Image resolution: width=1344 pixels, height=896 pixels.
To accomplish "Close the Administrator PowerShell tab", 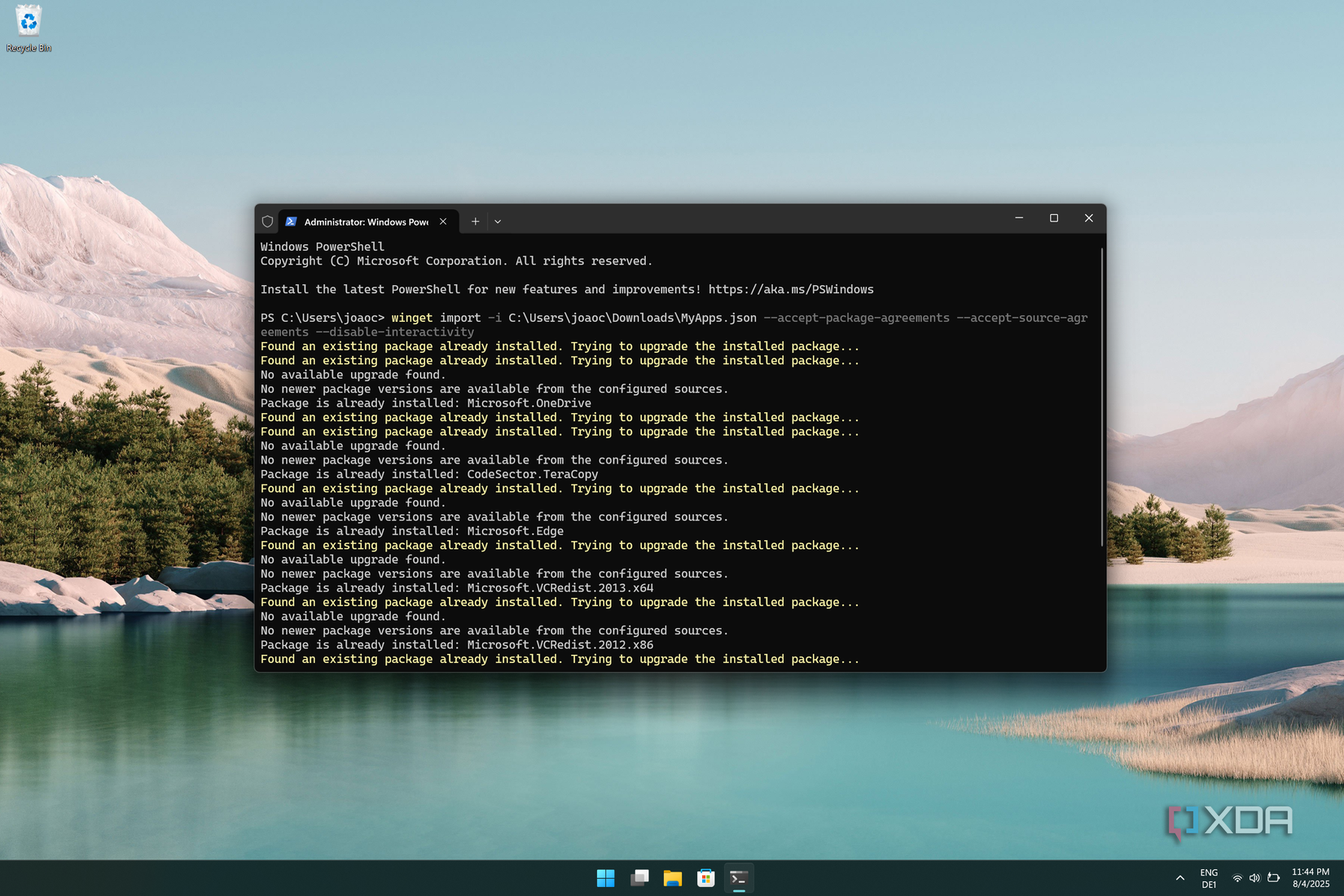I will pyautogui.click(x=442, y=221).
